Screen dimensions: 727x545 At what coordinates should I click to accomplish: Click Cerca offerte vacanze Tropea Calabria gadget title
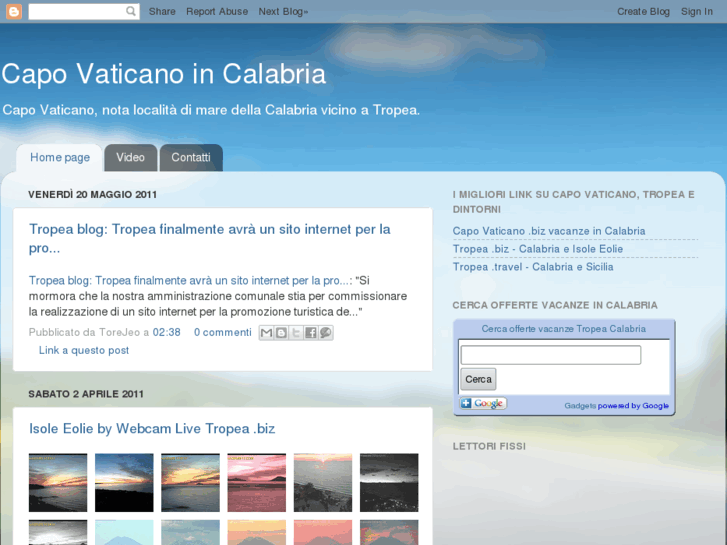563,329
